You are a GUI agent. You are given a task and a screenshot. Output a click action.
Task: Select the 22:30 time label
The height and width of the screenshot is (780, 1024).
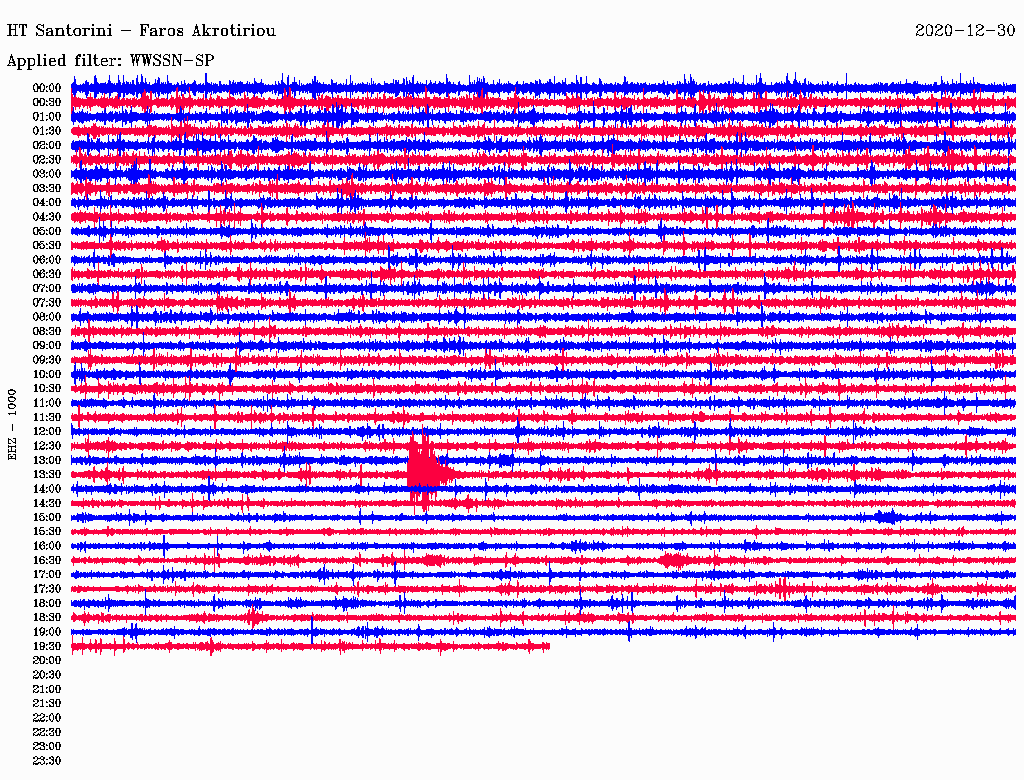click(x=46, y=732)
